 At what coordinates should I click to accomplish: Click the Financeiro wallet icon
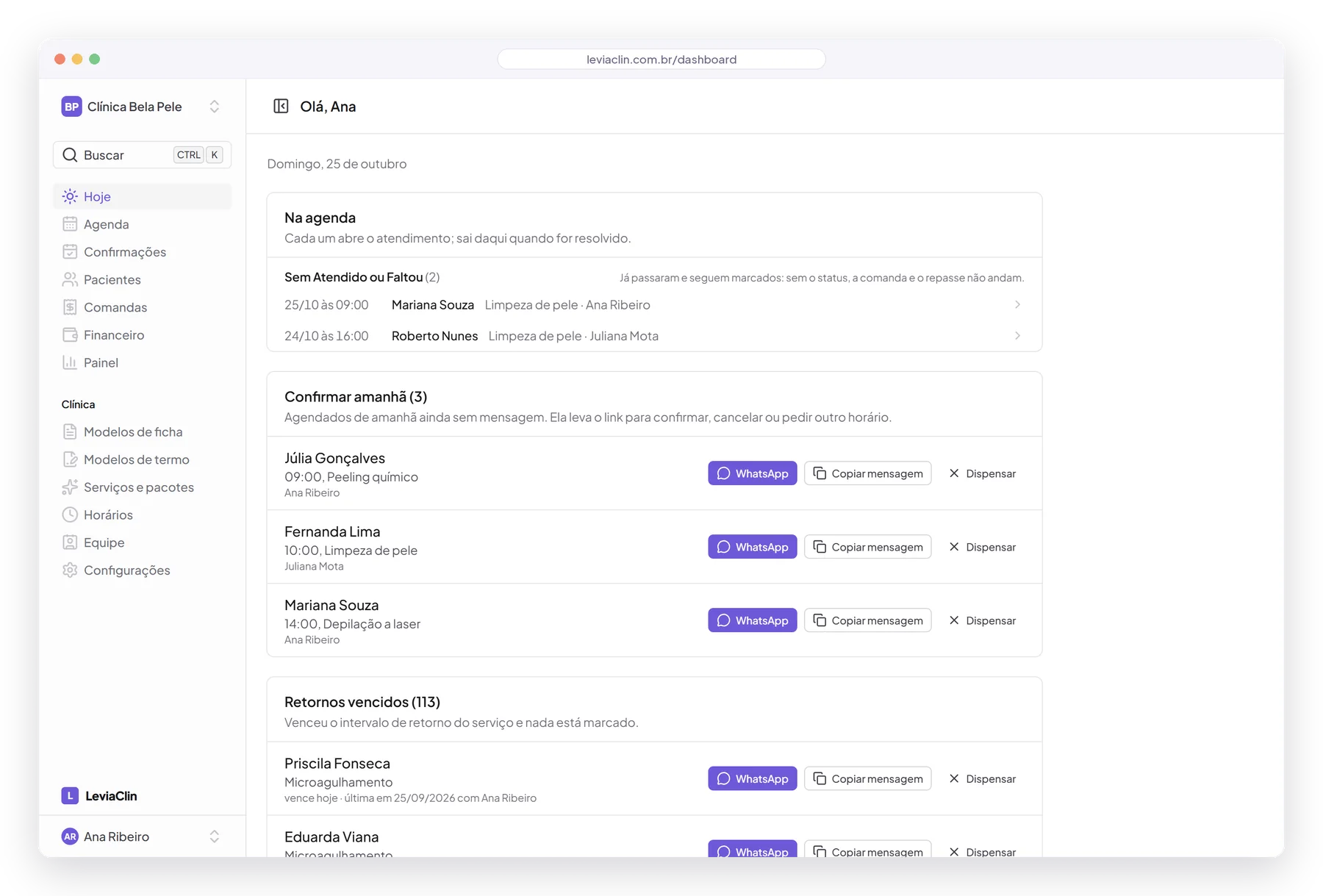pyautogui.click(x=70, y=335)
